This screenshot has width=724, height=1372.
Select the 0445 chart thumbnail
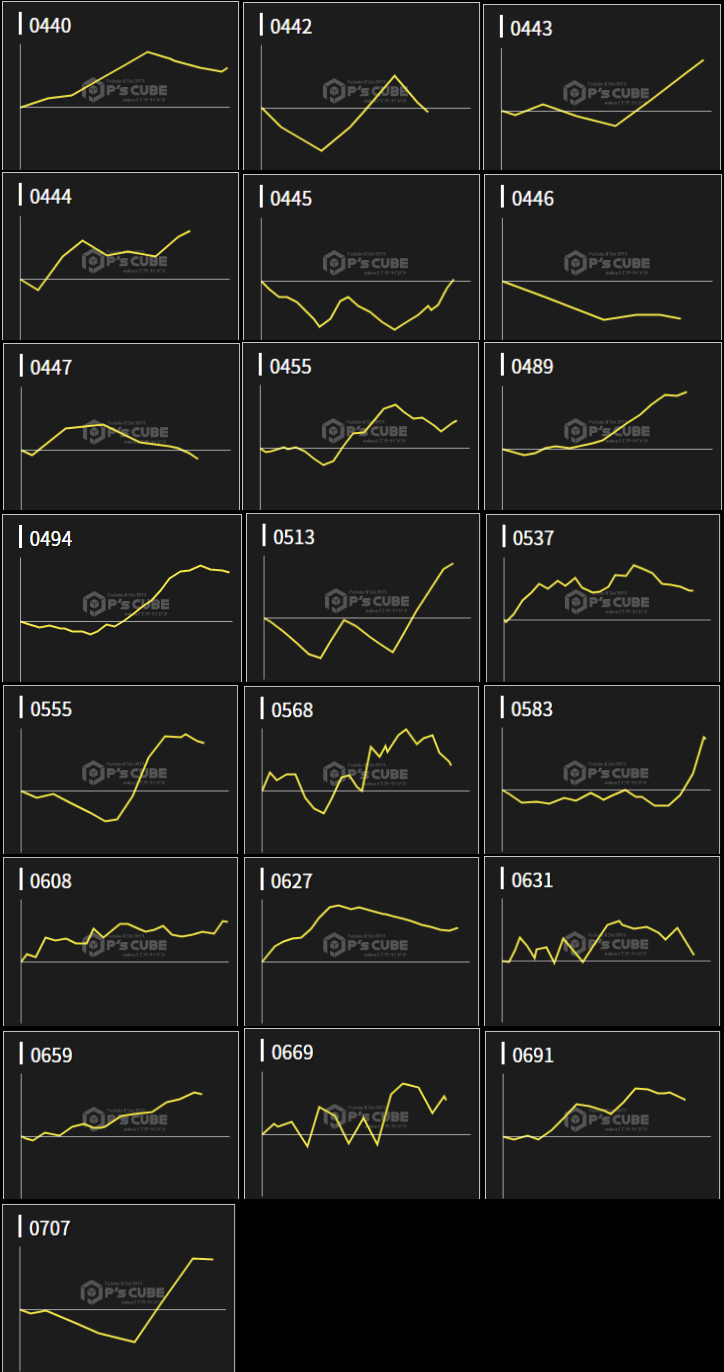point(361,258)
